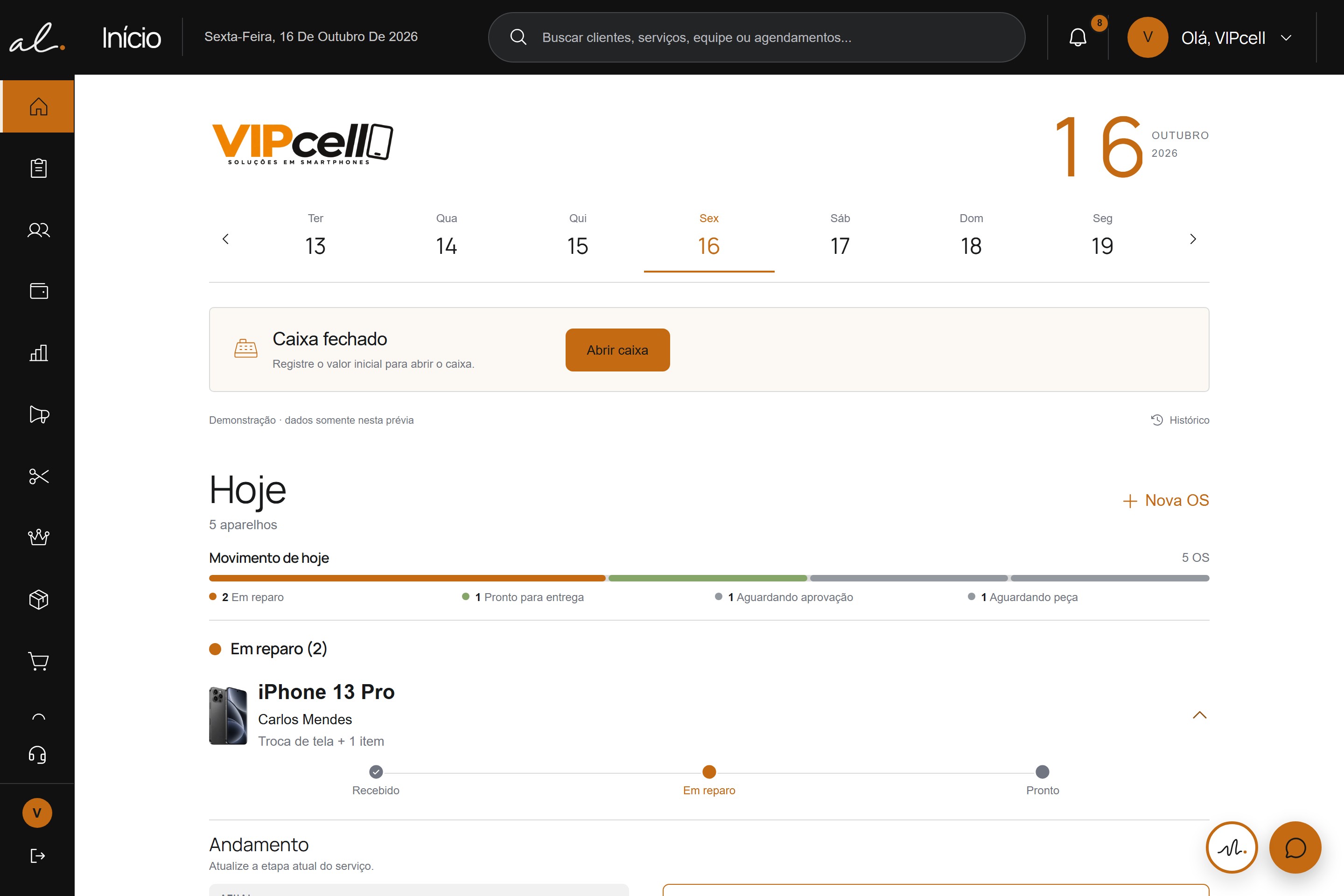Open the Home icon in sidebar
This screenshot has width=1344, height=896.
click(x=38, y=107)
